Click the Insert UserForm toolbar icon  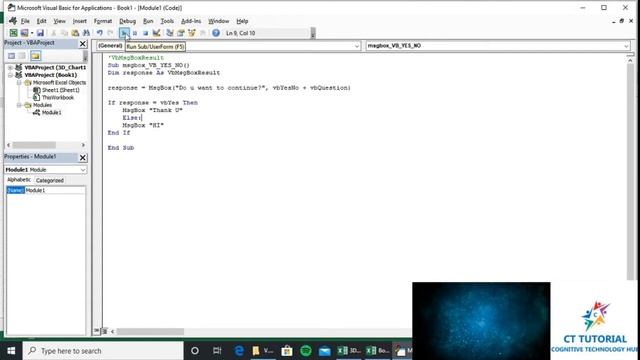pos(24,33)
